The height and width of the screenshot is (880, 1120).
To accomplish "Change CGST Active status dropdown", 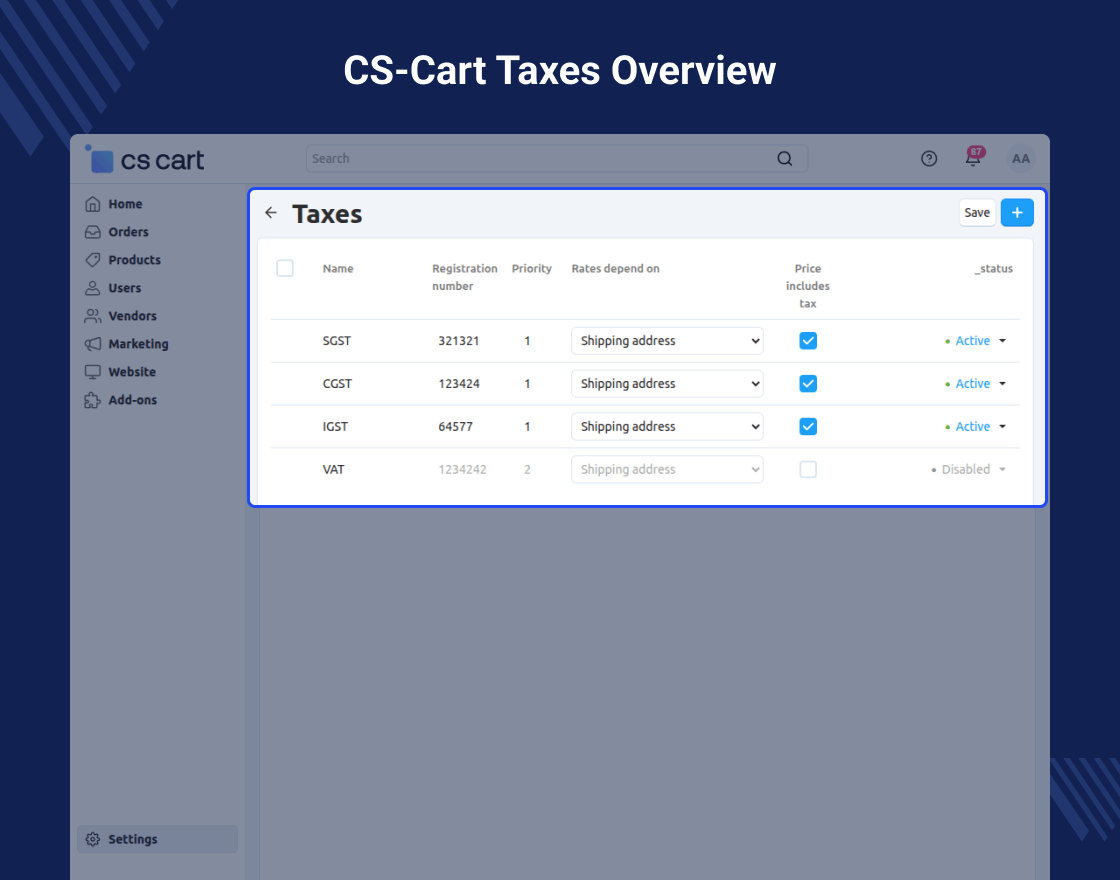I will pos(975,384).
